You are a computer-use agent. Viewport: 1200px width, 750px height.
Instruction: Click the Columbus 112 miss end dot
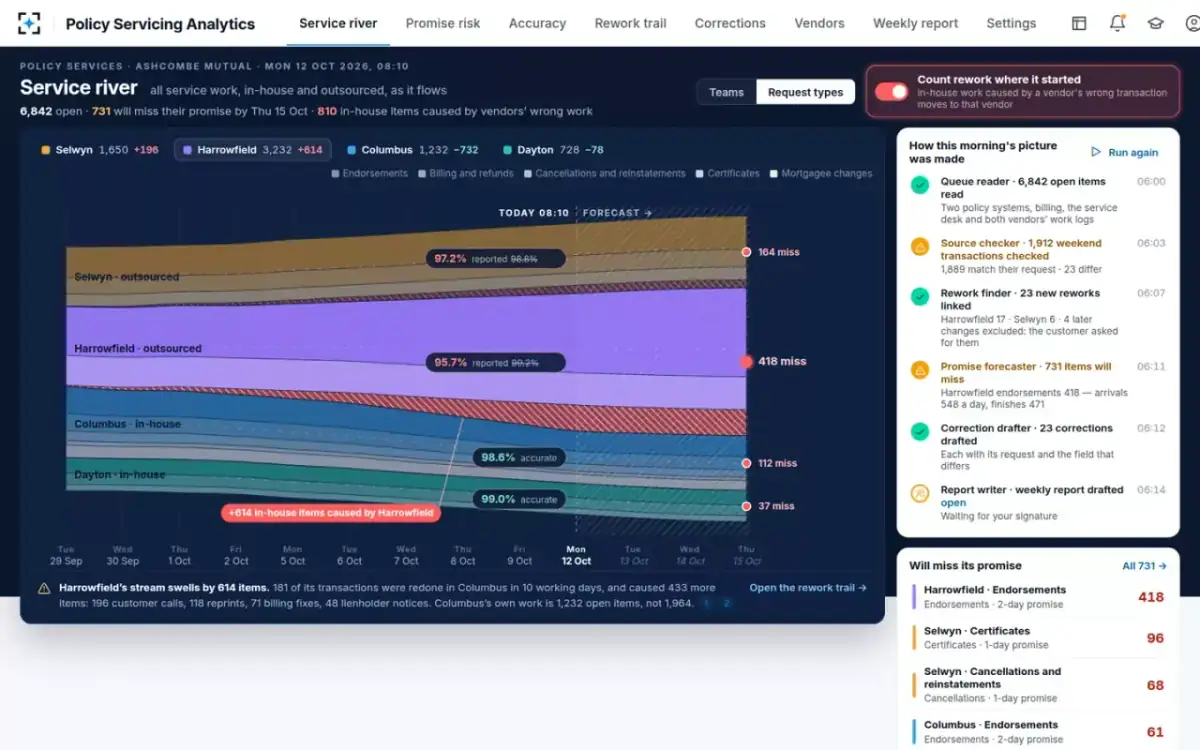(x=746, y=463)
